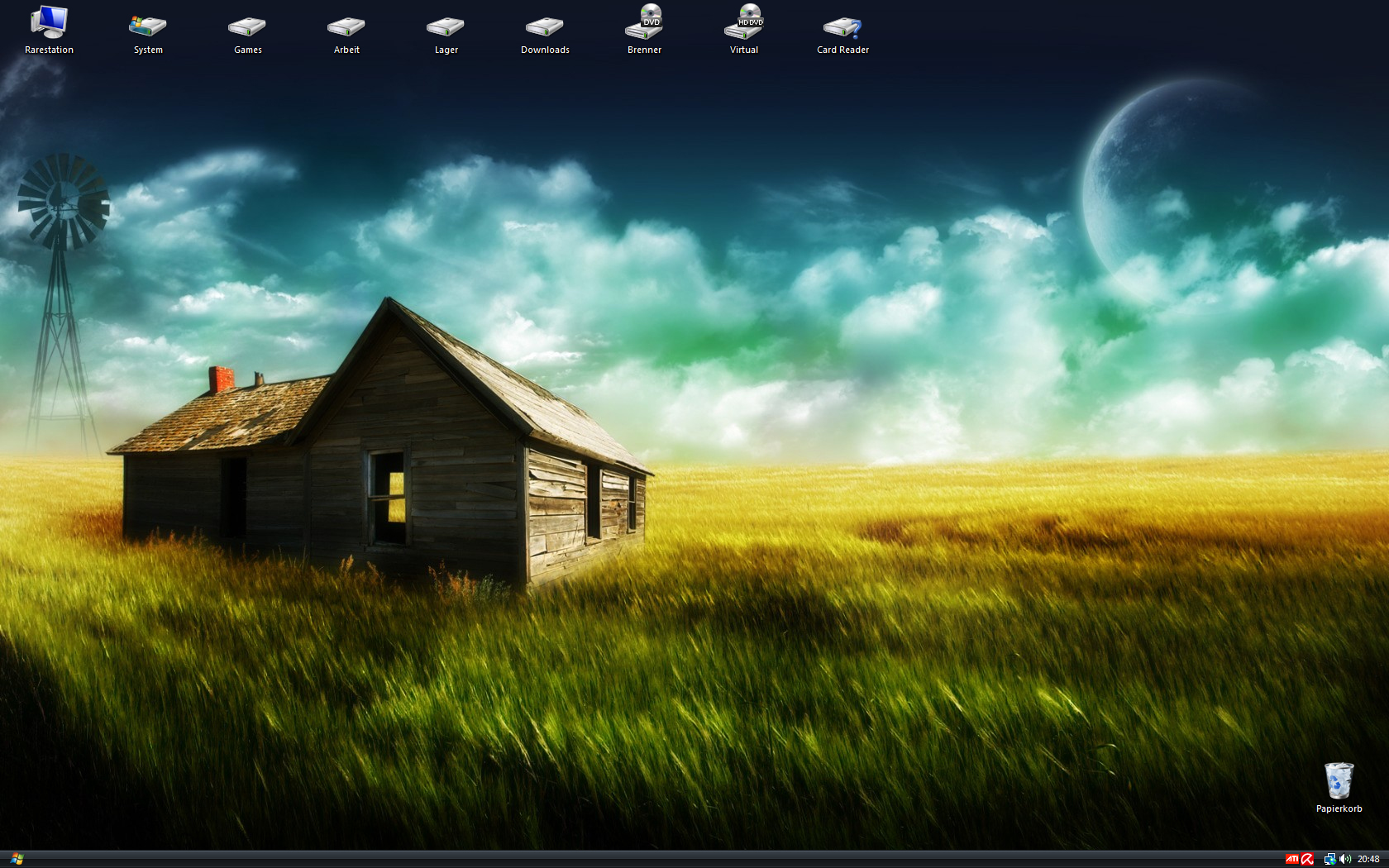Select the Arbeit drive icon
The width and height of the screenshot is (1389, 868).
pos(346,26)
